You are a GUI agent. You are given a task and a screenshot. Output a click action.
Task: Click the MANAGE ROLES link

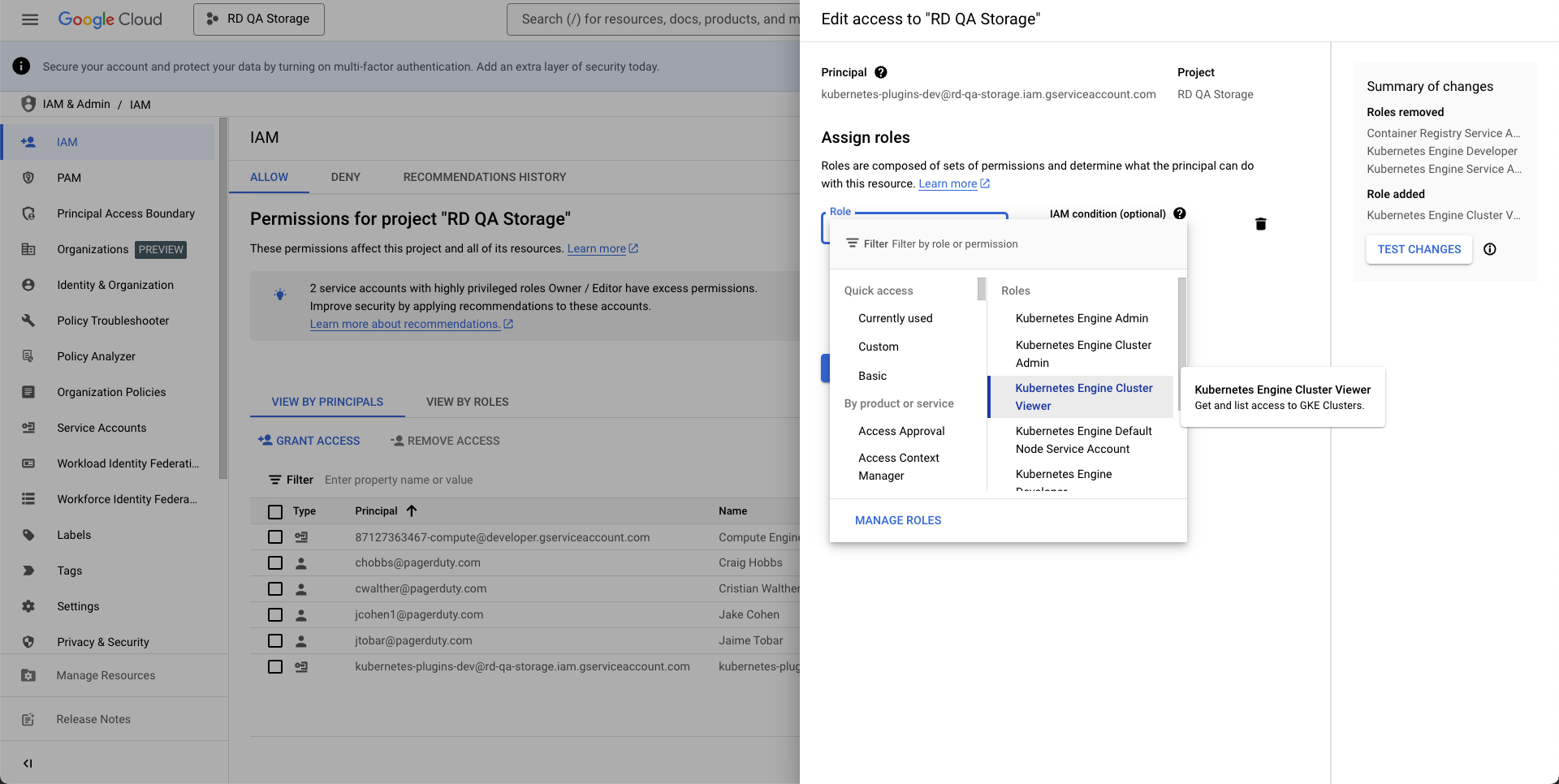(898, 520)
